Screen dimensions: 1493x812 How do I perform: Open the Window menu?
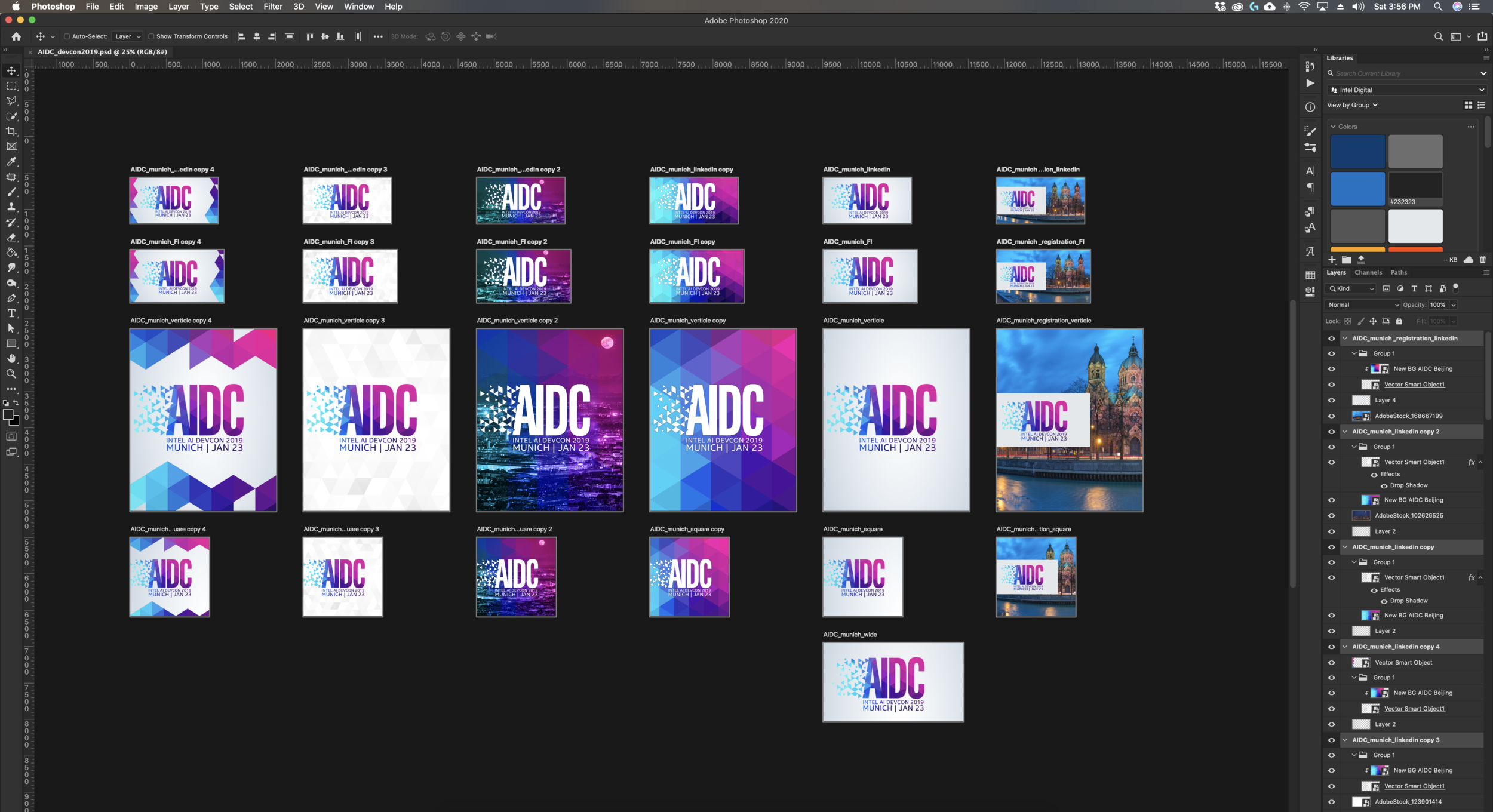point(359,7)
